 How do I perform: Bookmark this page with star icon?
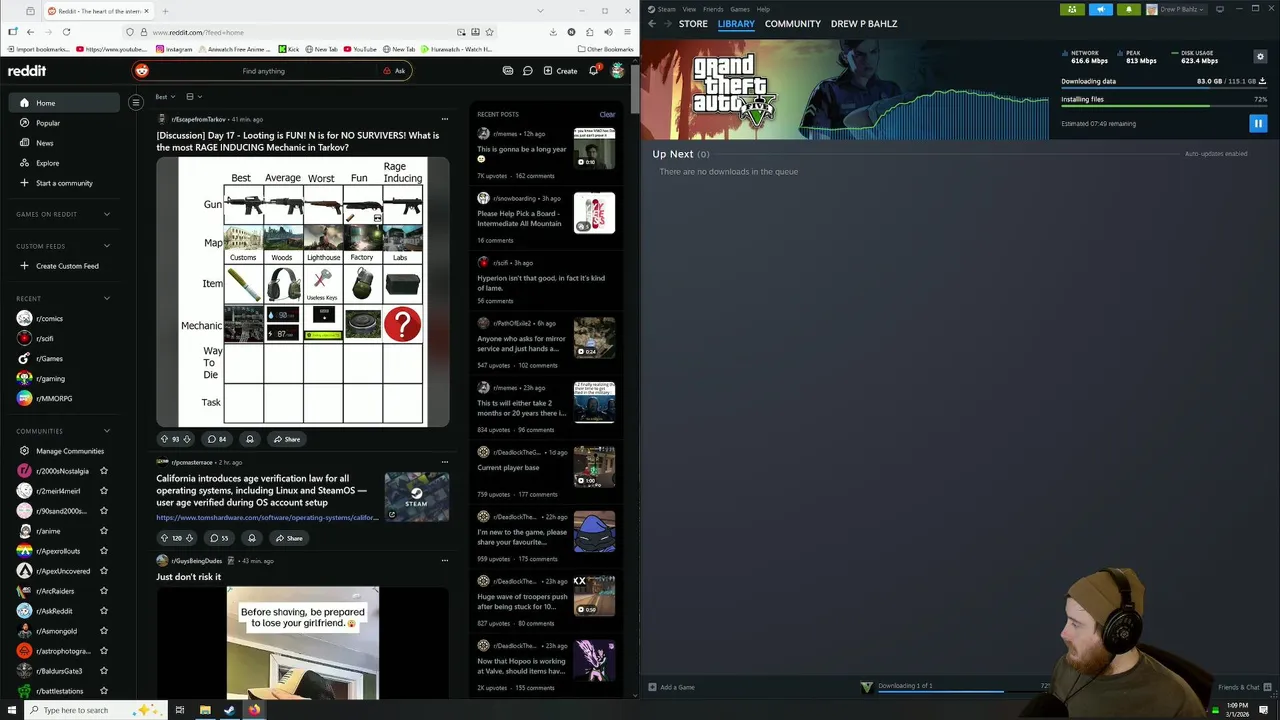tap(490, 32)
